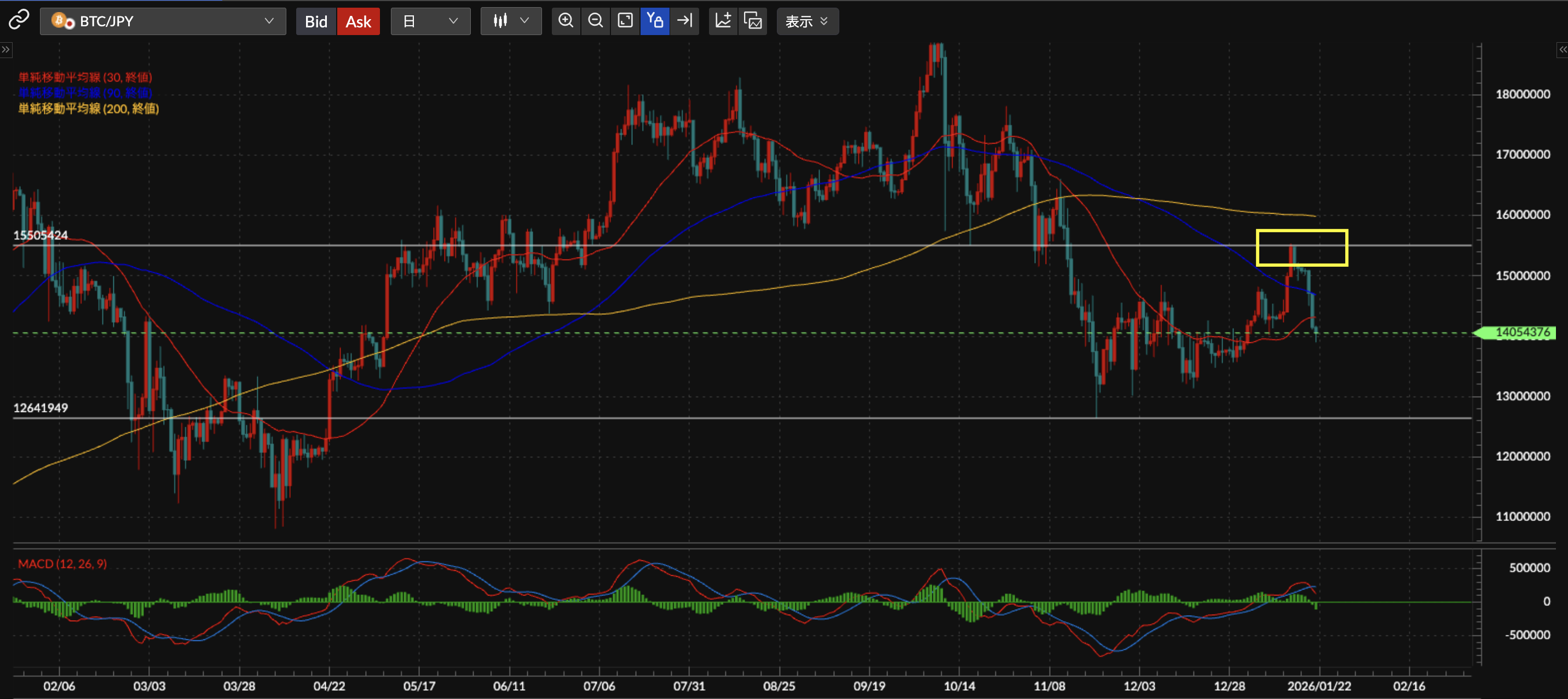Open the BTC/JPY symbol dropdown

(163, 21)
